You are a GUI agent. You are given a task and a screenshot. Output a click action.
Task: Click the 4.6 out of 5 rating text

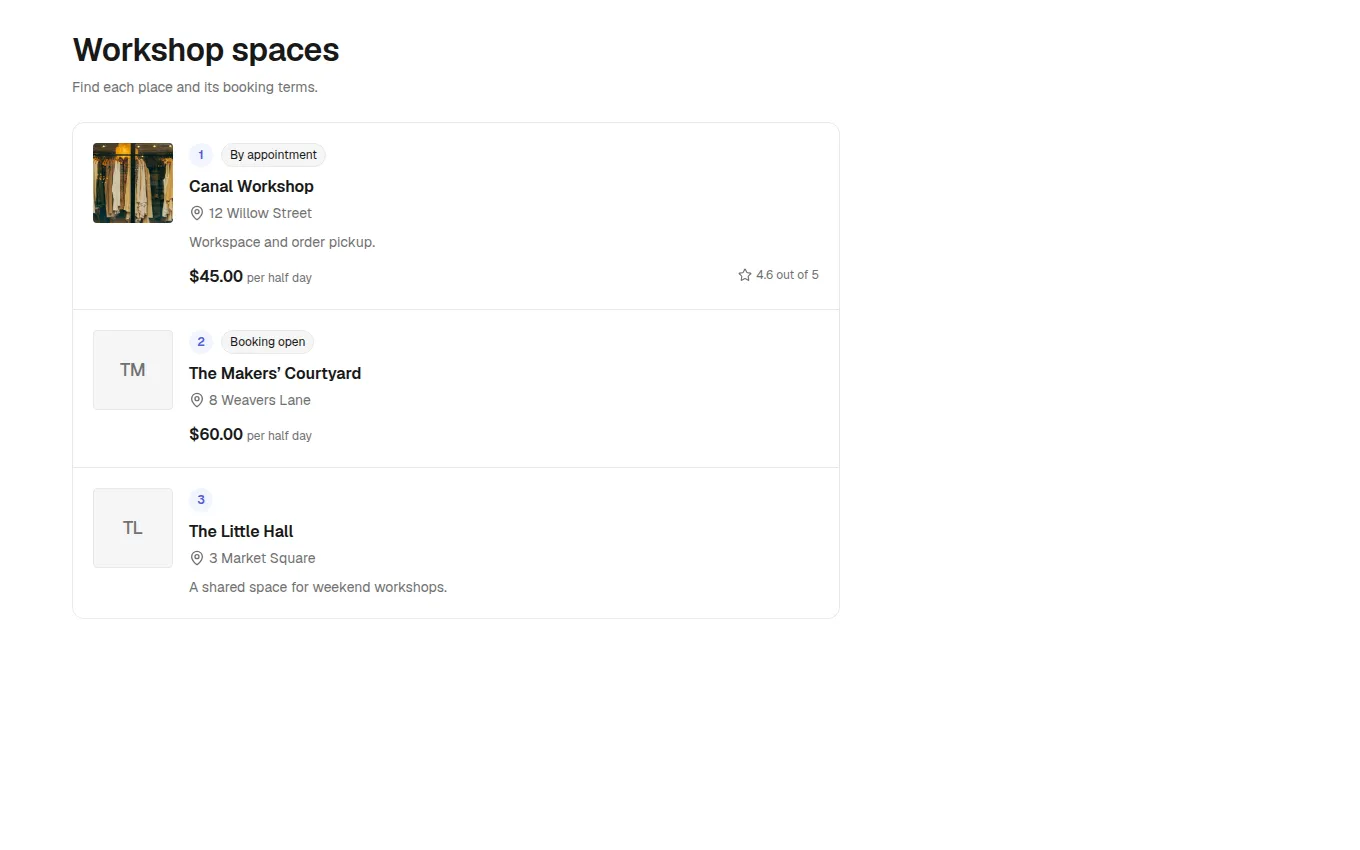pyautogui.click(x=787, y=275)
